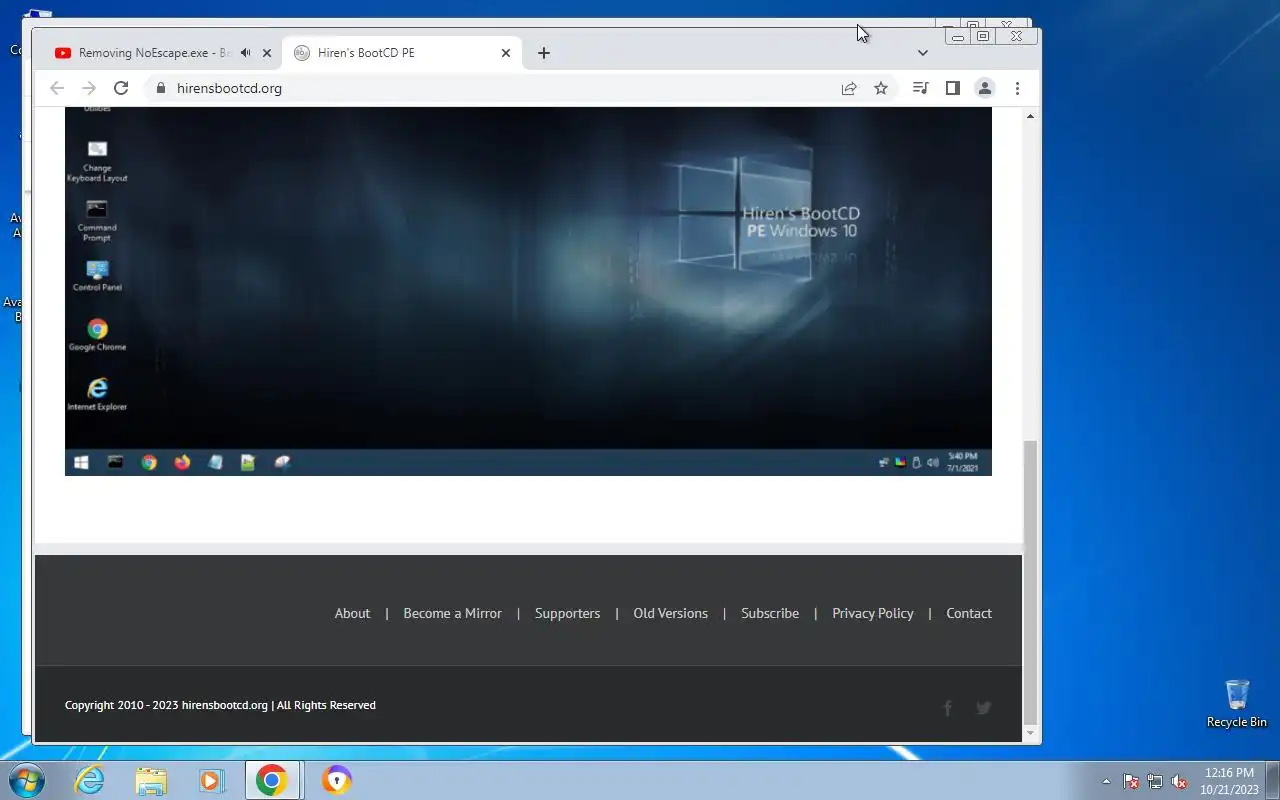Open the Old Versions link
1280x800 pixels.
pos(670,613)
